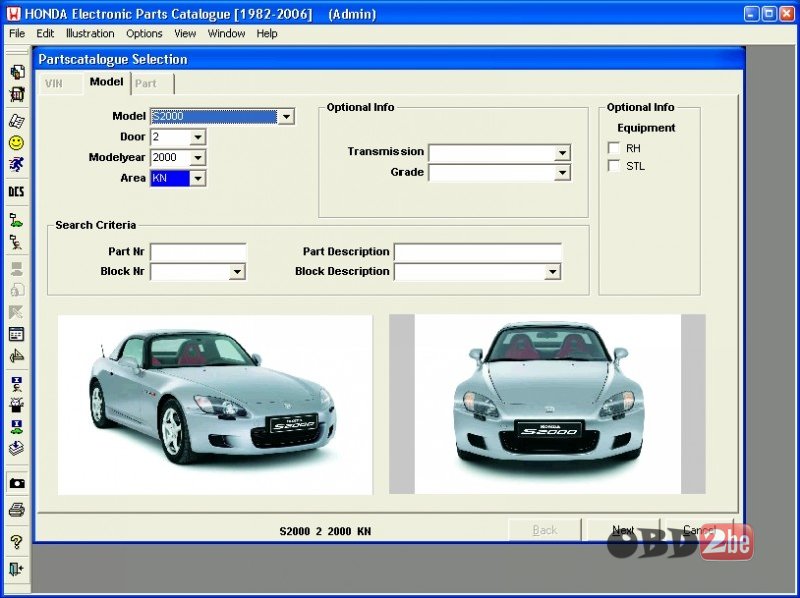The width and height of the screenshot is (800, 598).
Task: Expand the Transmission dropdown
Action: (562, 153)
